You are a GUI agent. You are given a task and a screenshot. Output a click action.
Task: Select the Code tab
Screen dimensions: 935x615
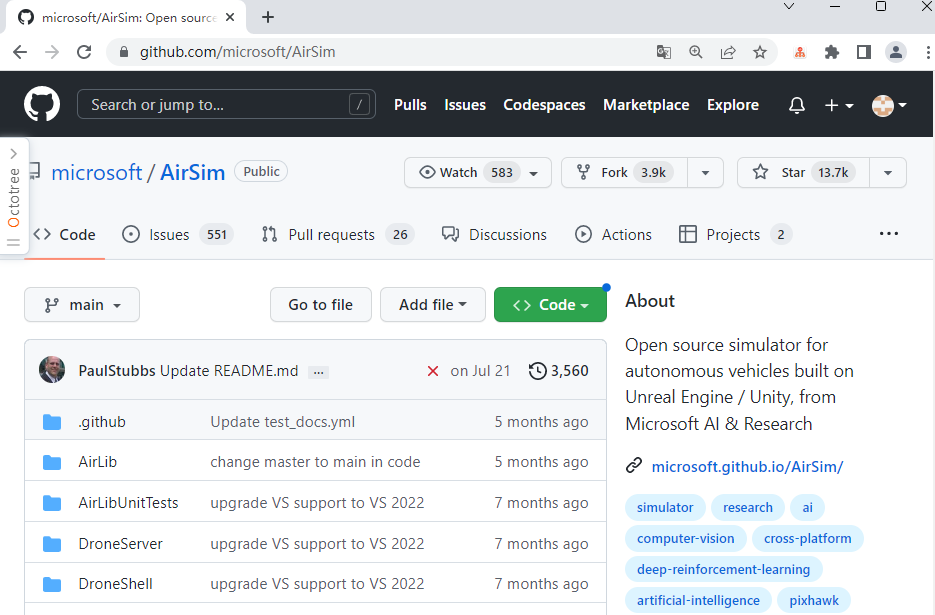[64, 234]
